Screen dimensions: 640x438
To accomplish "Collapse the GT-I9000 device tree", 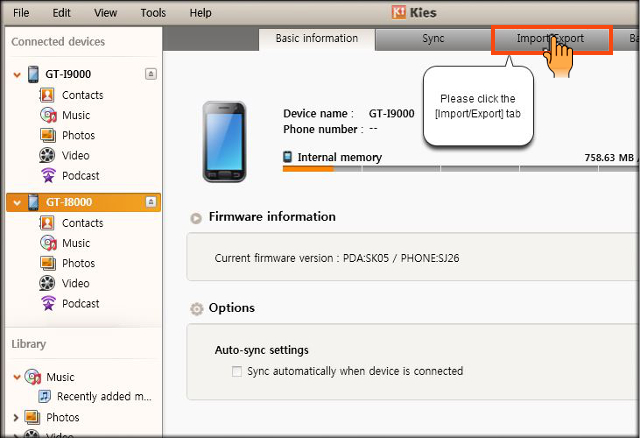I will (17, 75).
